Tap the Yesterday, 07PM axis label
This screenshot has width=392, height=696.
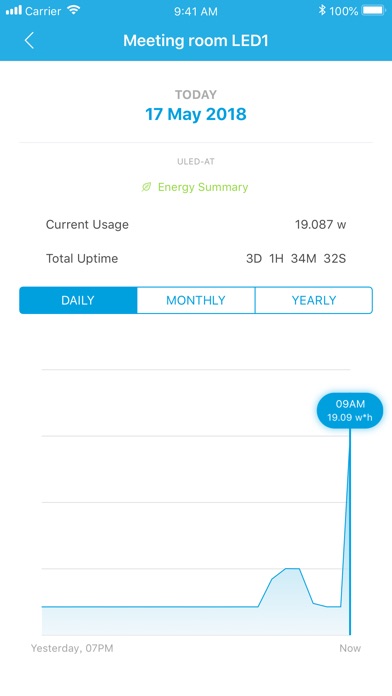click(x=72, y=648)
